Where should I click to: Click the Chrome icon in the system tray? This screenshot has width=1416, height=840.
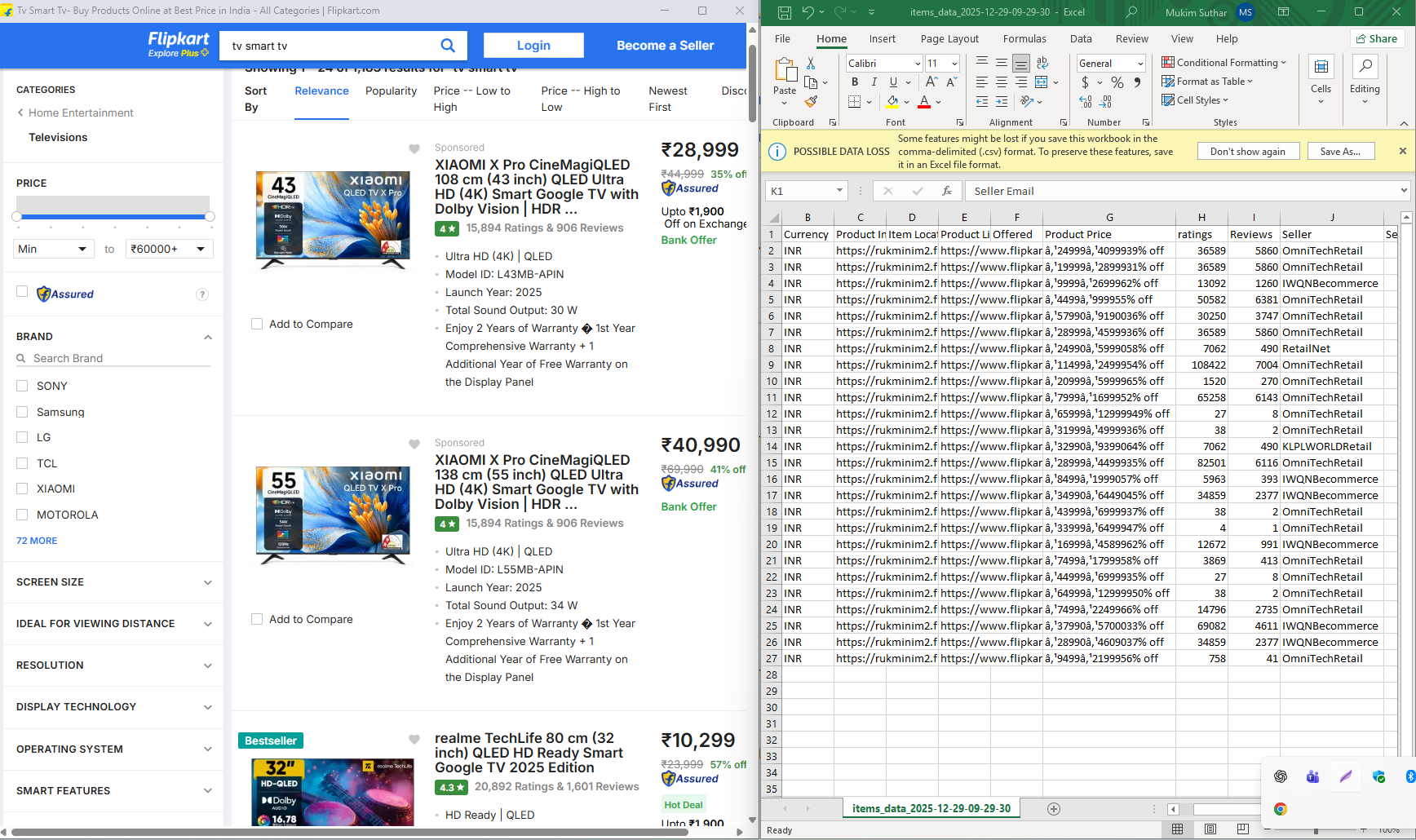tap(1281, 809)
